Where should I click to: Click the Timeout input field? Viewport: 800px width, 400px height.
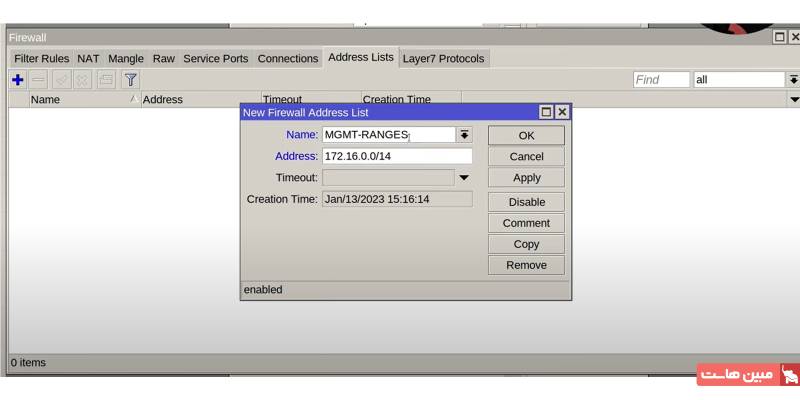pos(389,178)
